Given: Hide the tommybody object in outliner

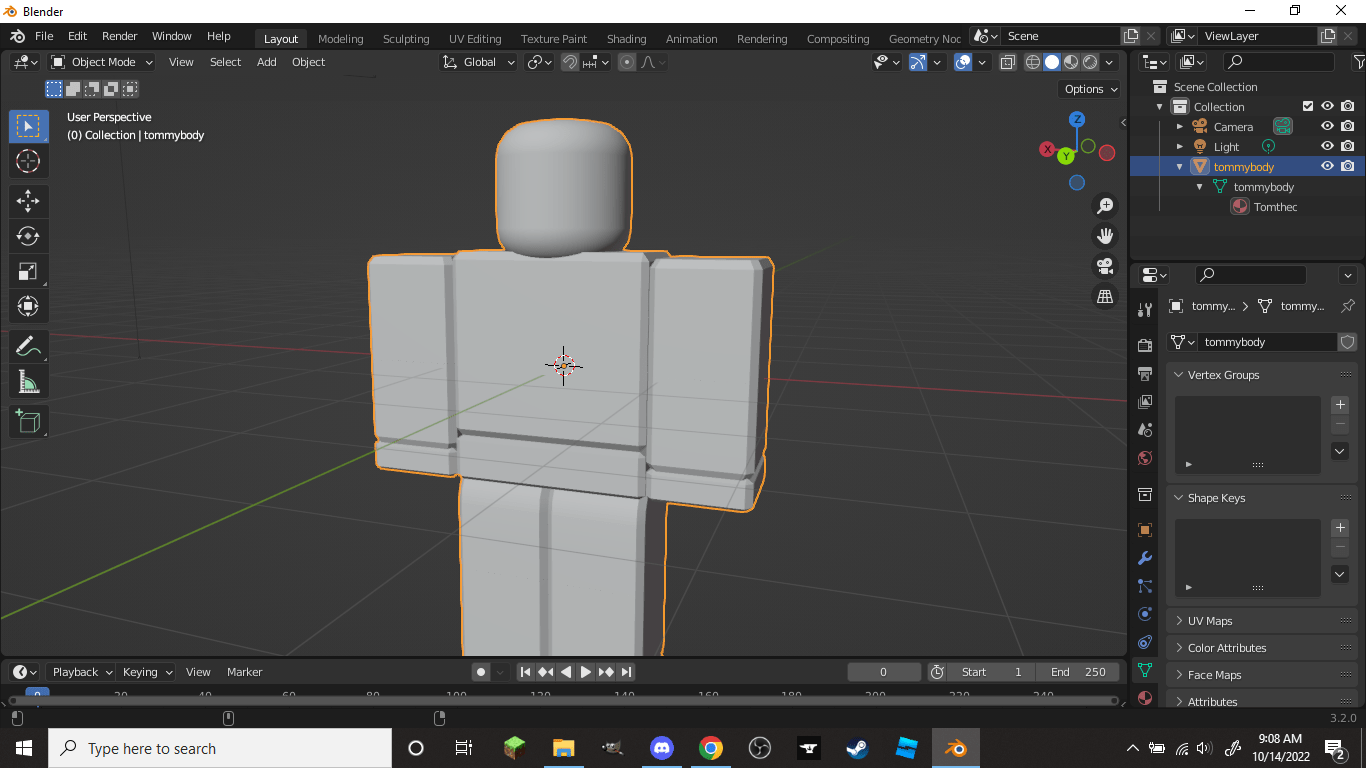Looking at the screenshot, I should pyautogui.click(x=1327, y=167).
